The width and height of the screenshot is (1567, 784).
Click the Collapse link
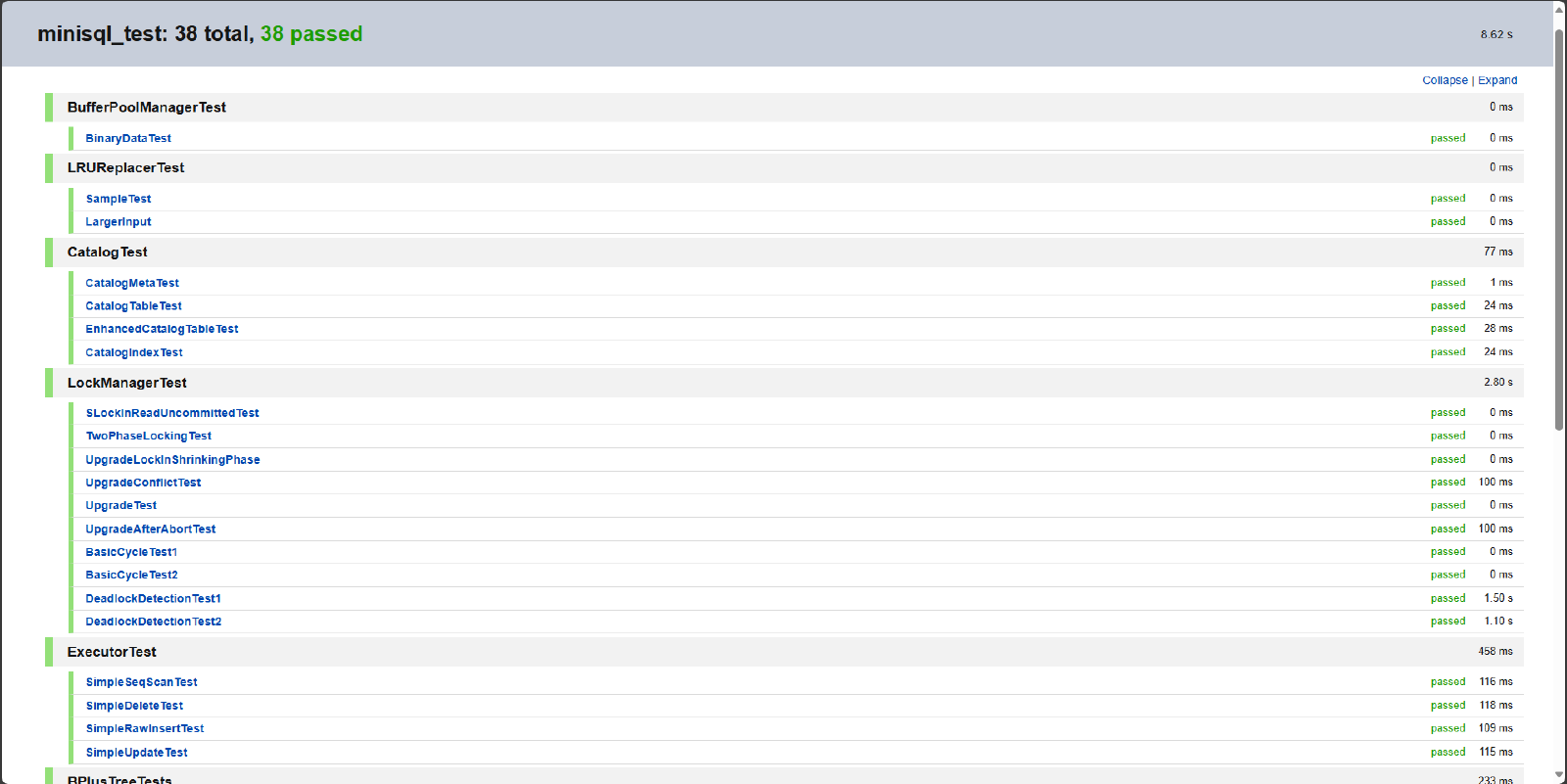click(x=1445, y=80)
